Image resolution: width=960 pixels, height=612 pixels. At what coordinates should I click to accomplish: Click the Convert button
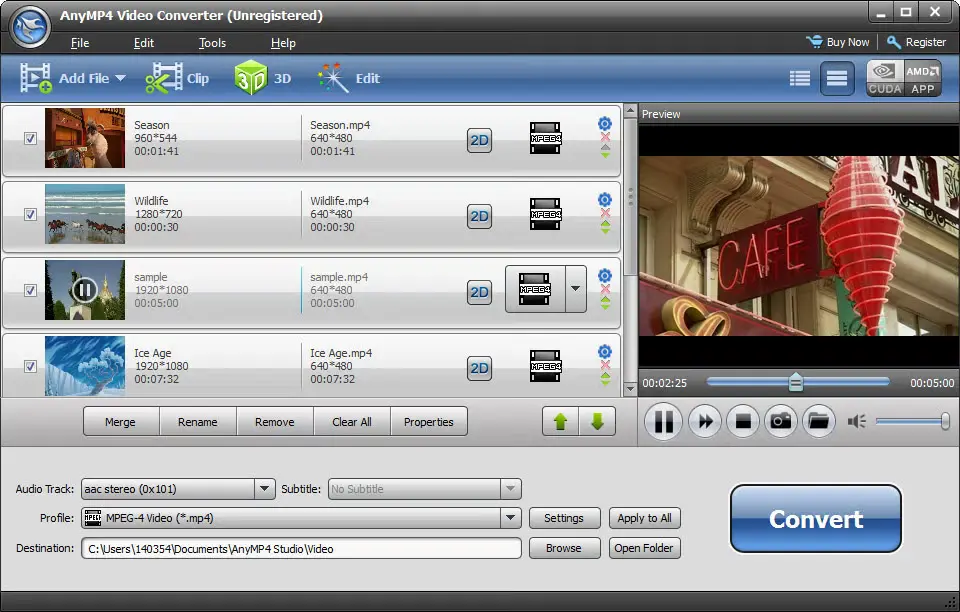coord(816,519)
